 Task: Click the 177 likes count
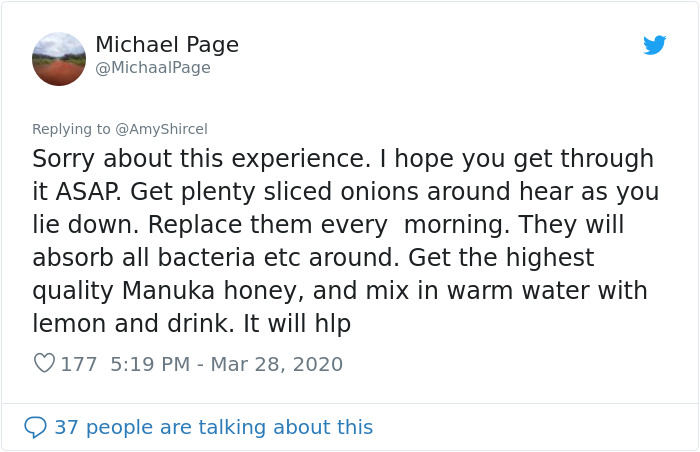(x=79, y=364)
